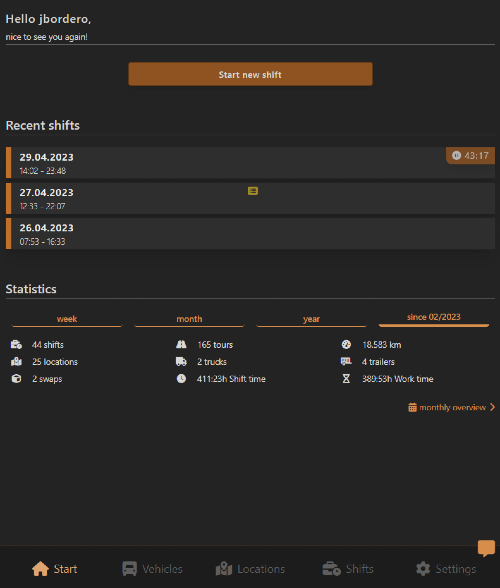Click the '2 trucks' statistic text
This screenshot has height=588, width=500.
[212, 362]
